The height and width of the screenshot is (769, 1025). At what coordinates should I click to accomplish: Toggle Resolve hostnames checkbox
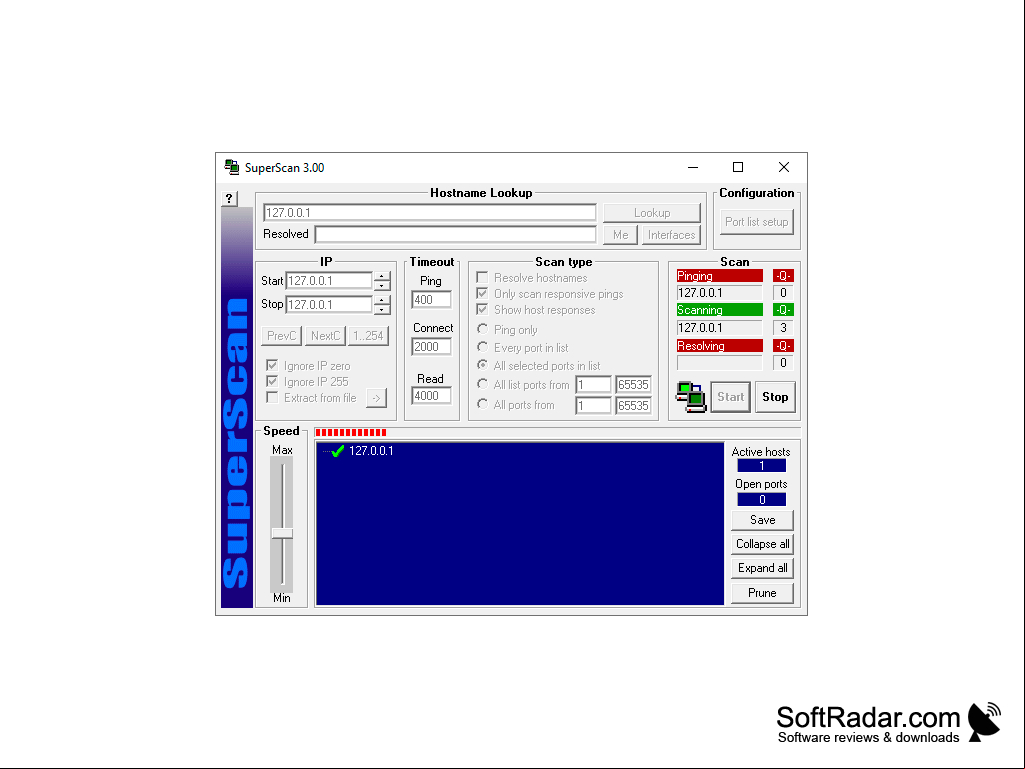pos(482,277)
